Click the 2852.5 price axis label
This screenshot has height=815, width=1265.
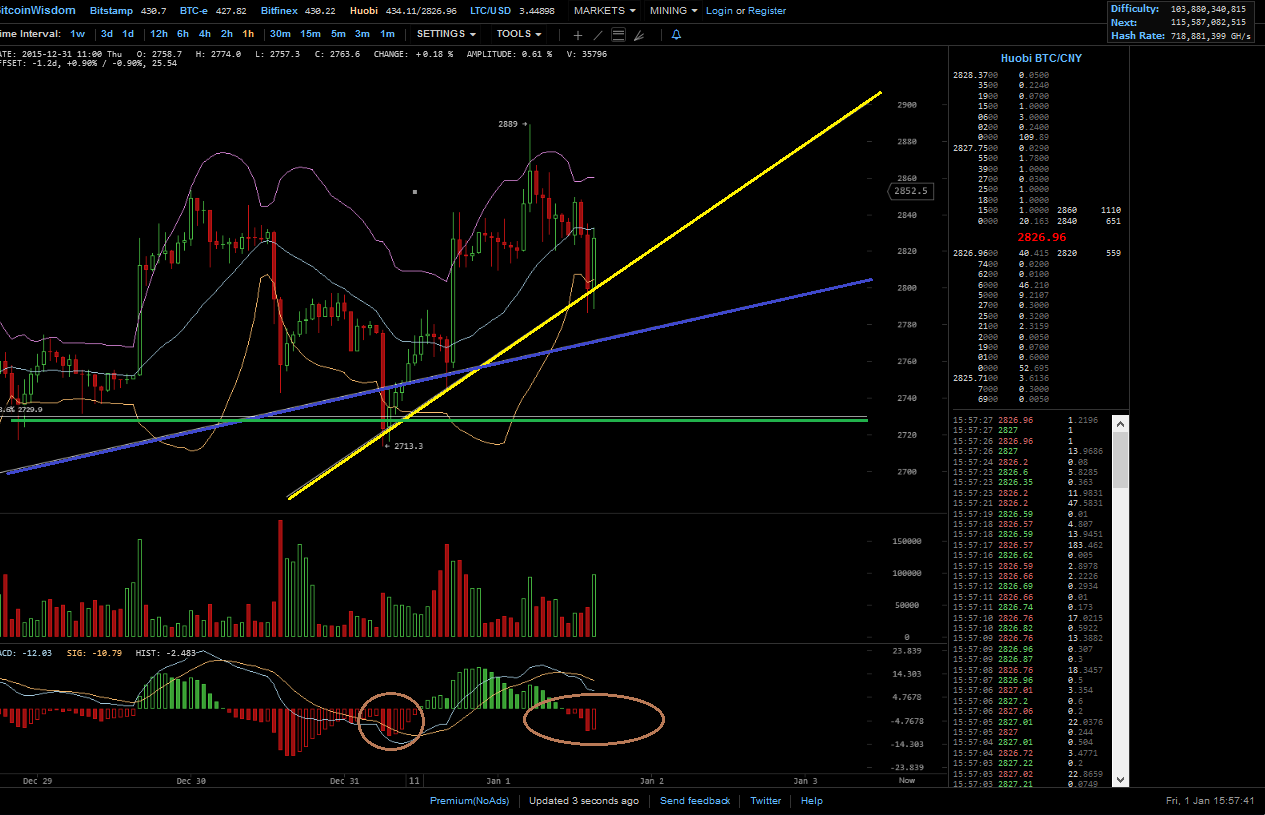(x=911, y=191)
